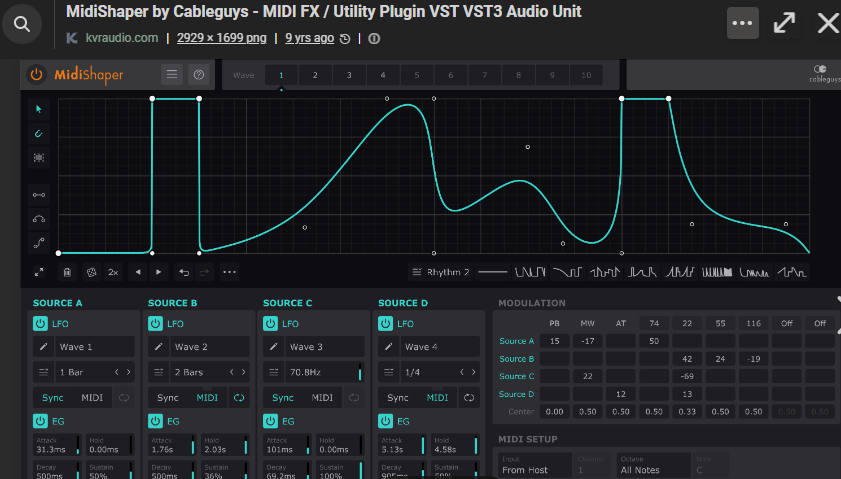
Task: Select the arrow pointer tool
Action: (x=39, y=109)
